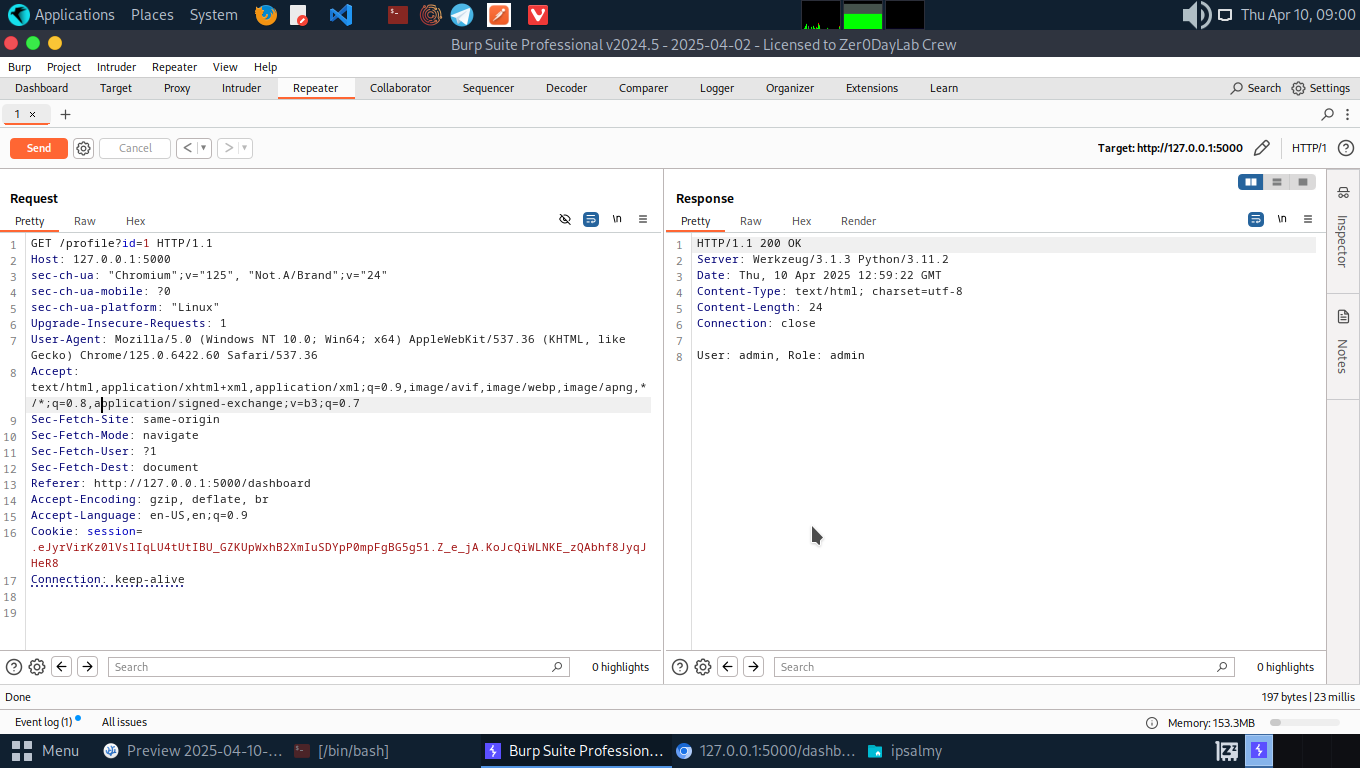Click the Response search help icon
The height and width of the screenshot is (768, 1360).
pos(680,667)
